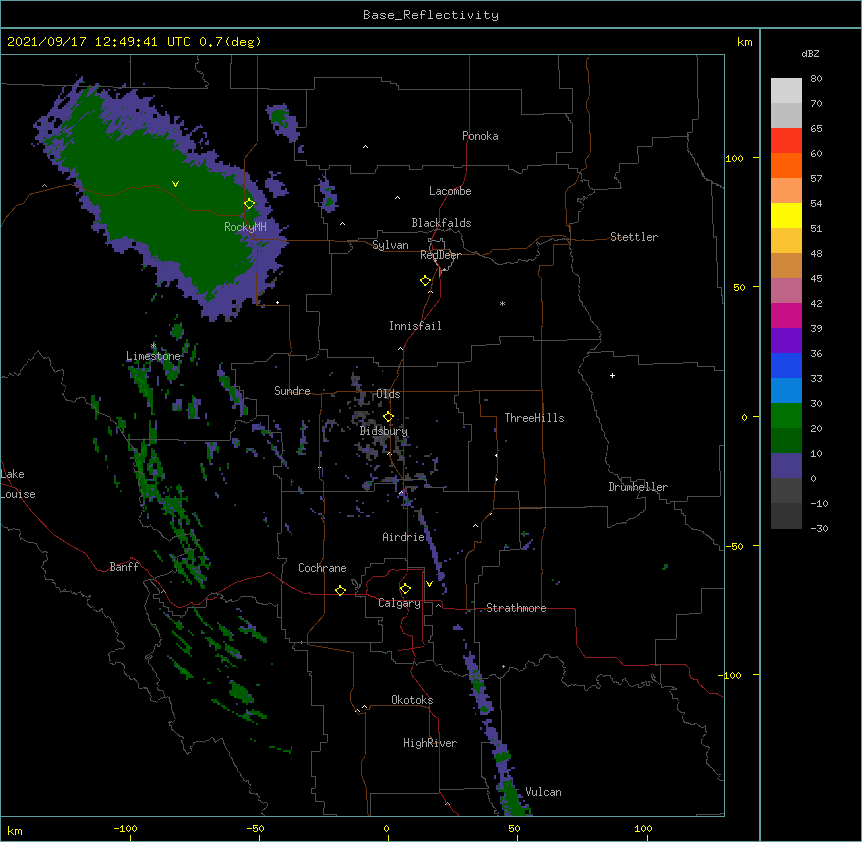Select the magenta 42-39 dBZ legend swatch
This screenshot has height=842, width=862.
[786, 315]
